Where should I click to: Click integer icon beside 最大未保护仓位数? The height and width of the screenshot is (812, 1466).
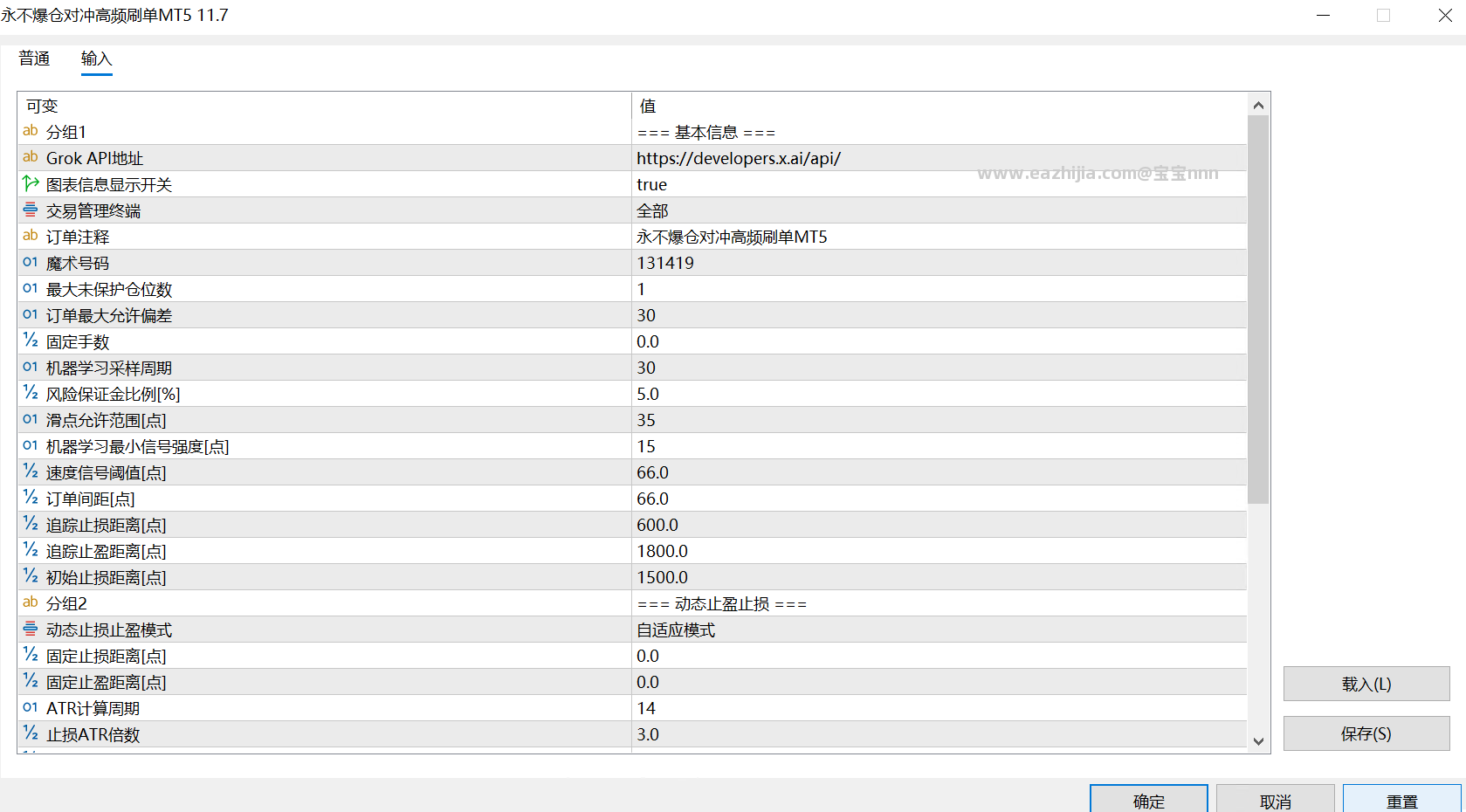pyautogui.click(x=31, y=288)
